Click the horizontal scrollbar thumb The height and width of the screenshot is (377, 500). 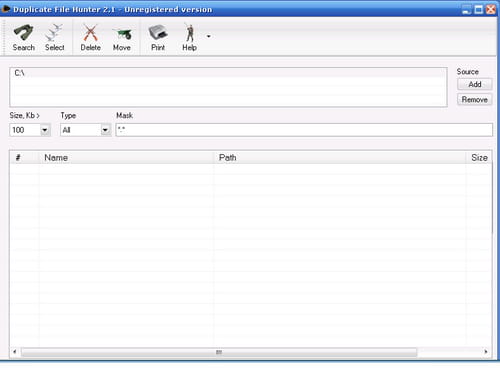(x=219, y=352)
